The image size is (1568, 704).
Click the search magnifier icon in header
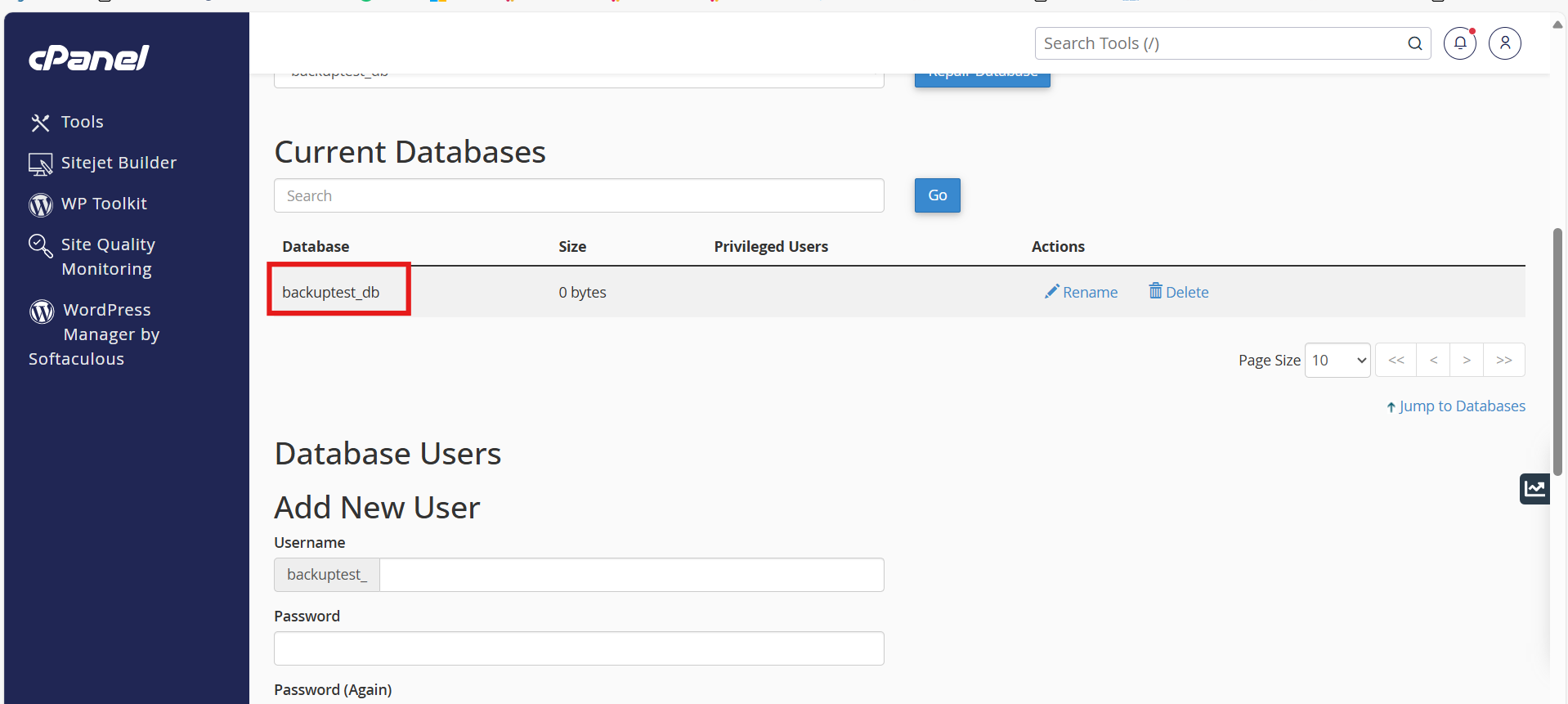point(1415,43)
